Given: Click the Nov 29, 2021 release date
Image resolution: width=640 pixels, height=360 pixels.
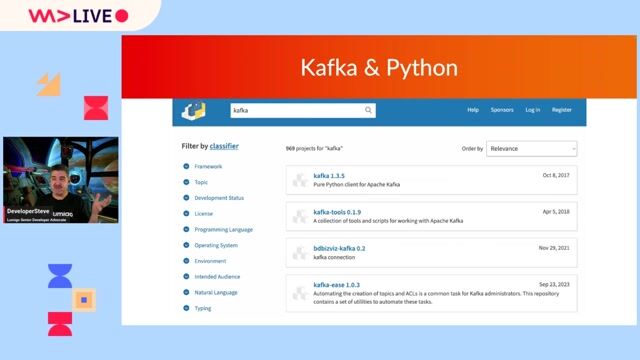Looking at the screenshot, I should coord(554,248).
